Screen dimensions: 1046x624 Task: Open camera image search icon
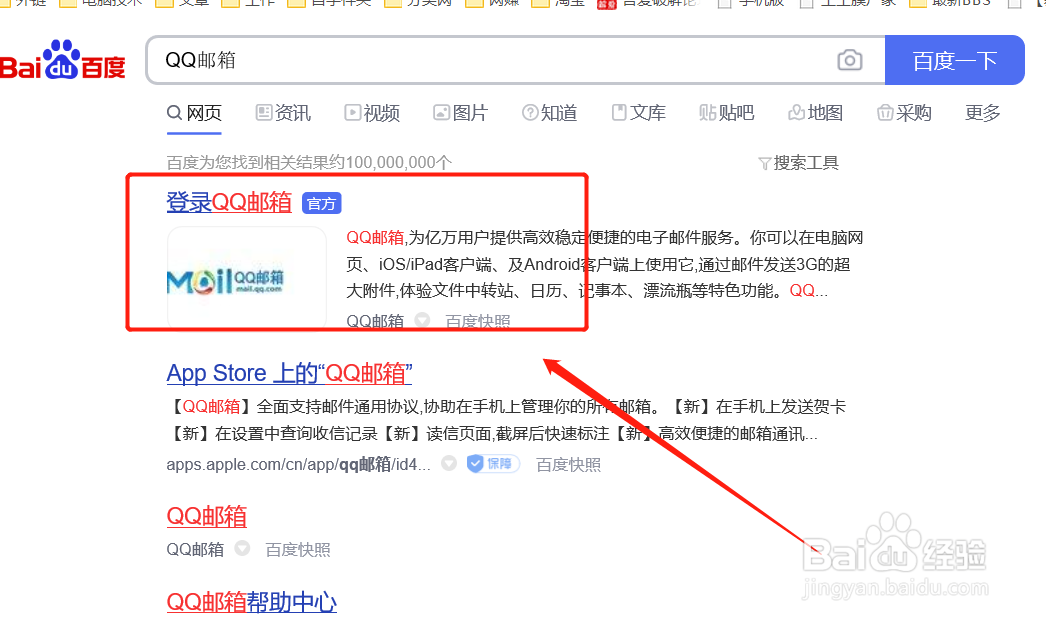849,60
